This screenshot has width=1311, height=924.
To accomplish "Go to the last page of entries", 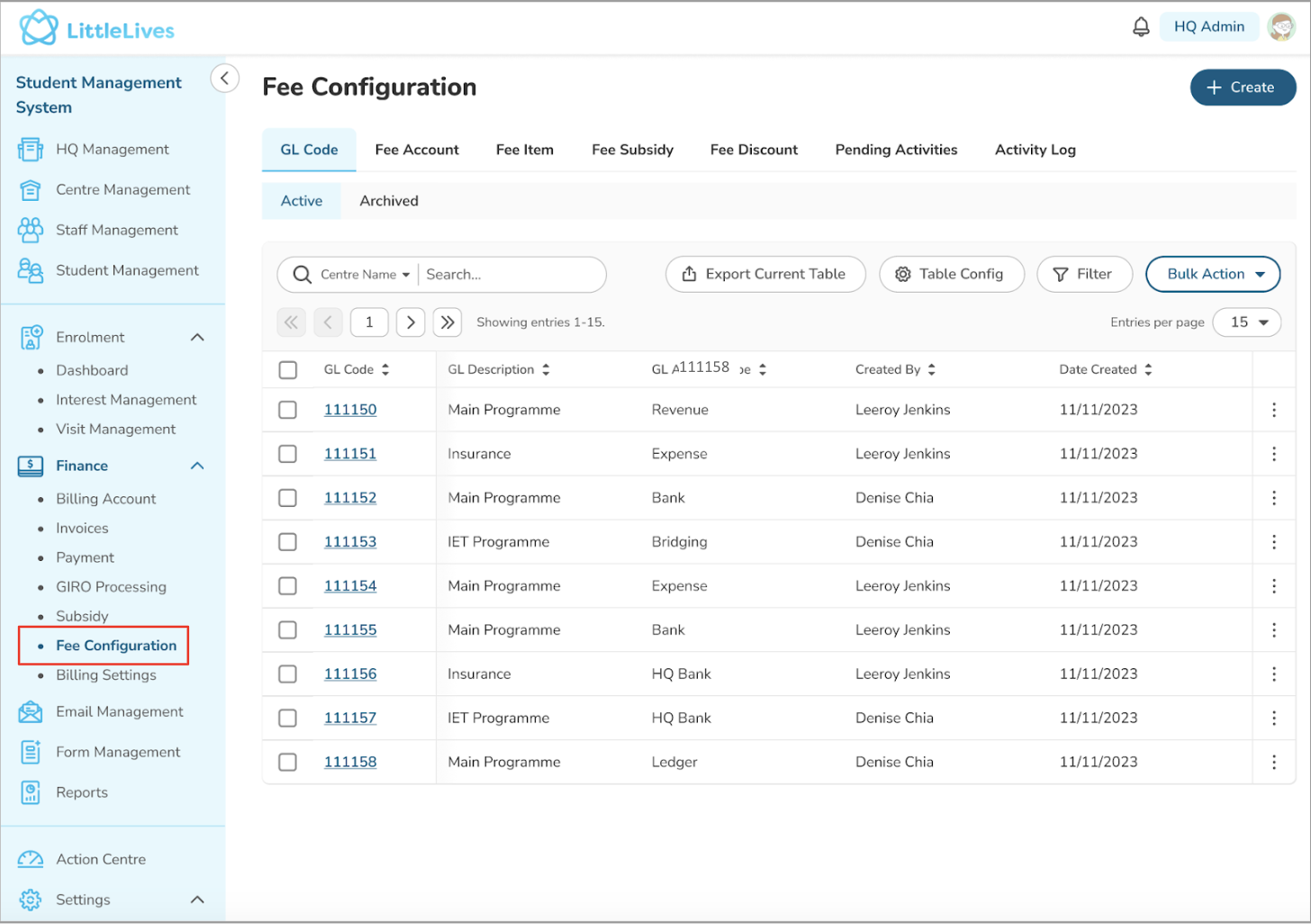I will [x=448, y=322].
